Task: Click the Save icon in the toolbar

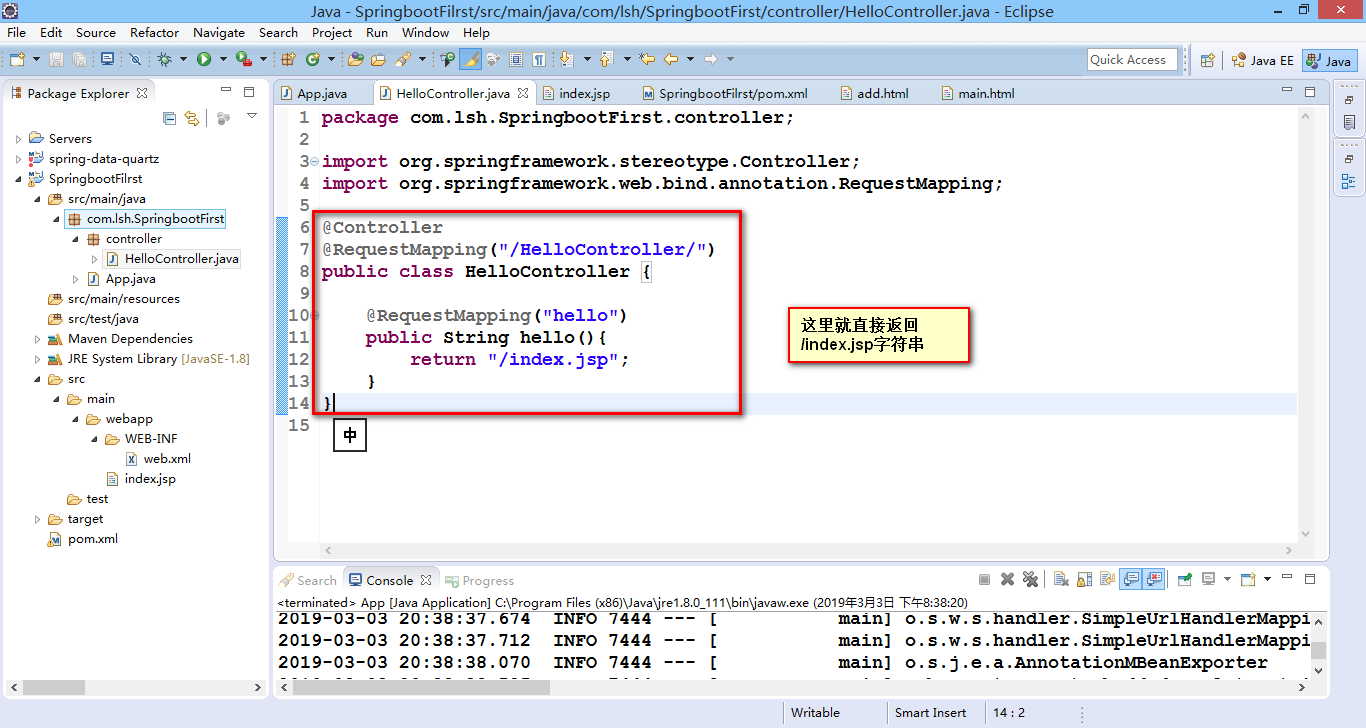Action: click(x=56, y=60)
